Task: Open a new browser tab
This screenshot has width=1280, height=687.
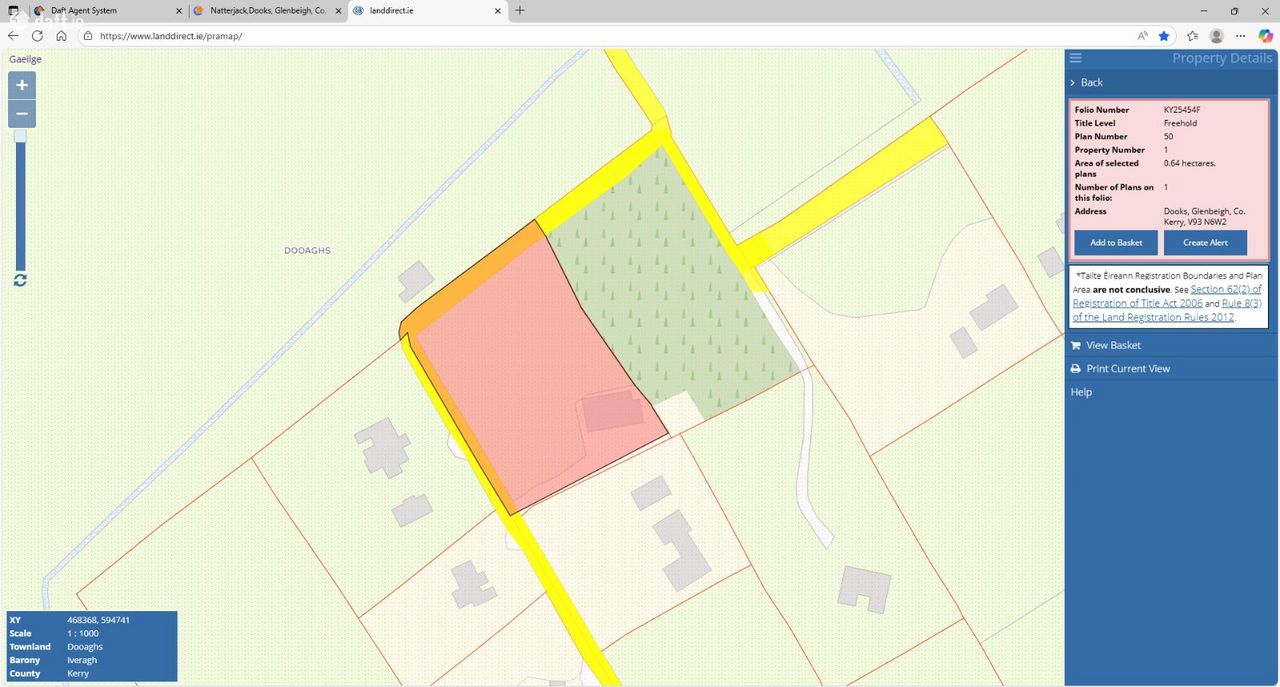Action: pyautogui.click(x=519, y=11)
